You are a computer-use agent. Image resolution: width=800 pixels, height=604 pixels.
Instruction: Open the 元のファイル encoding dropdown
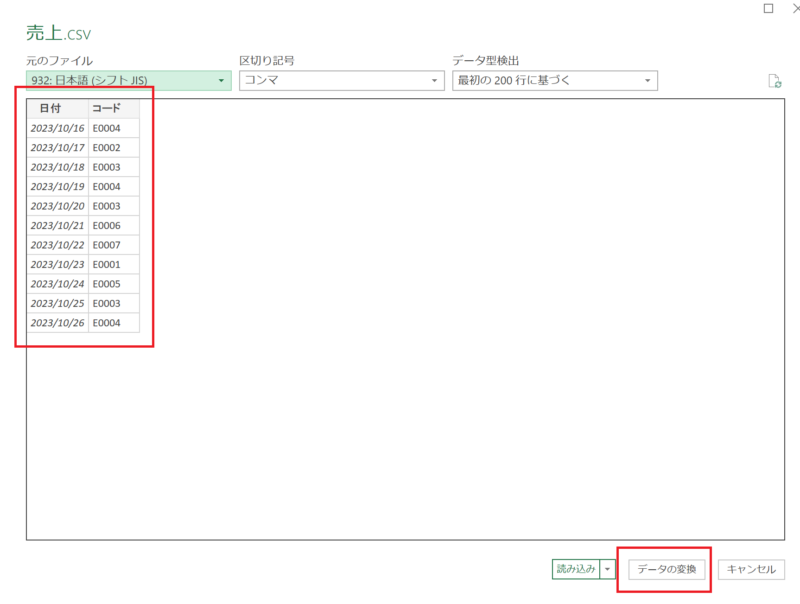click(x=128, y=81)
